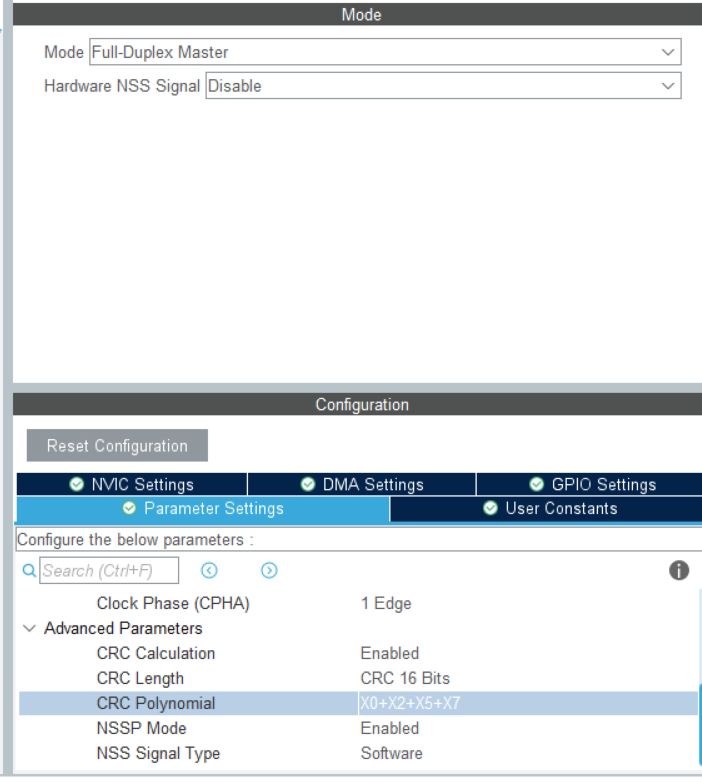This screenshot has height=782, width=702.
Task: Switch to the GPIO Settings tab
Action: [589, 484]
